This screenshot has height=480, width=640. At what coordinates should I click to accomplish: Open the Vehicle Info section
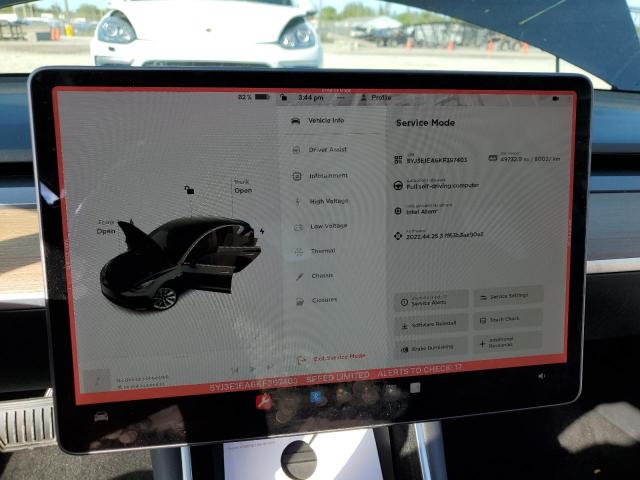point(318,121)
